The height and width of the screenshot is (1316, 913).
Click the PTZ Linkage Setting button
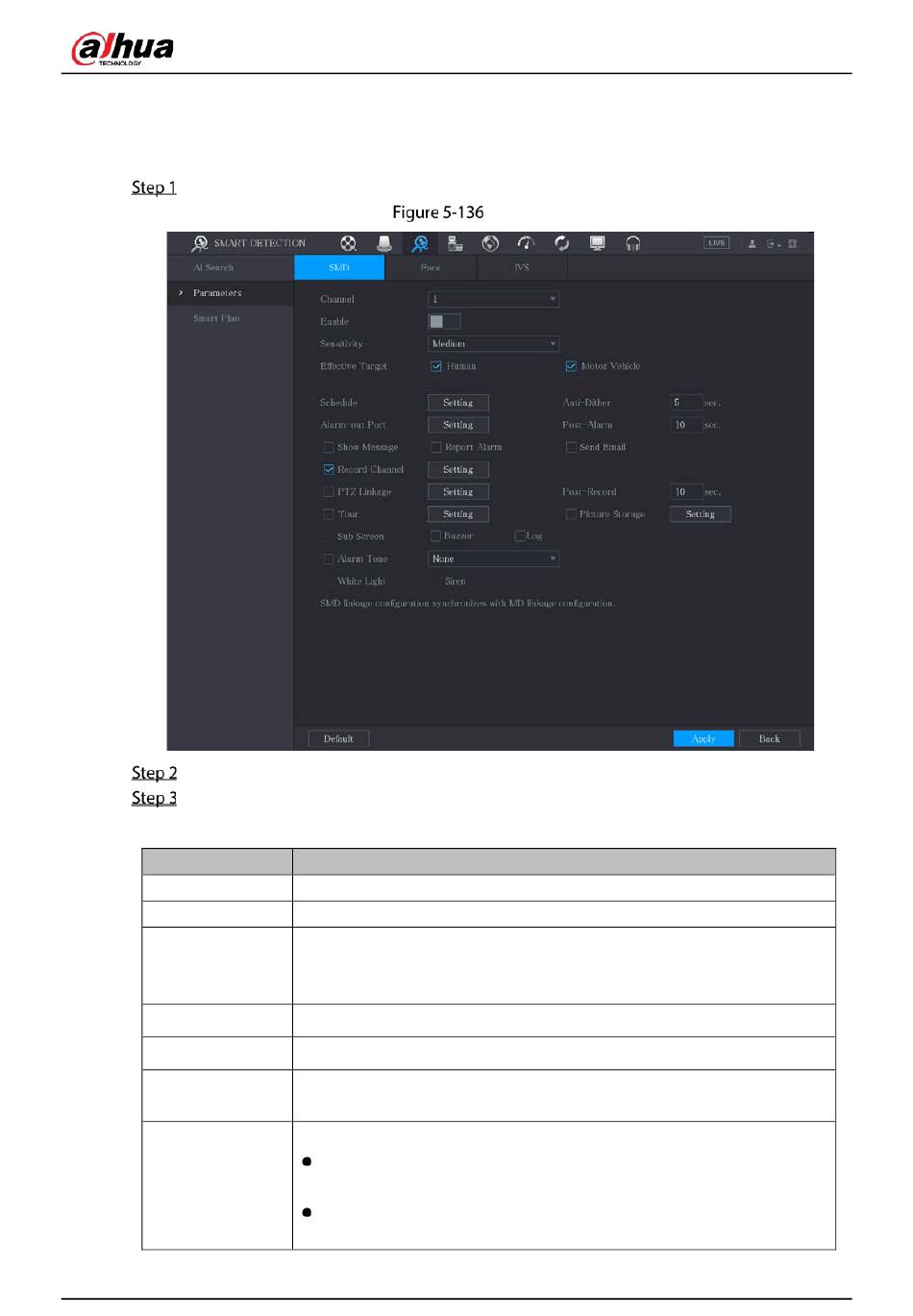(458, 492)
